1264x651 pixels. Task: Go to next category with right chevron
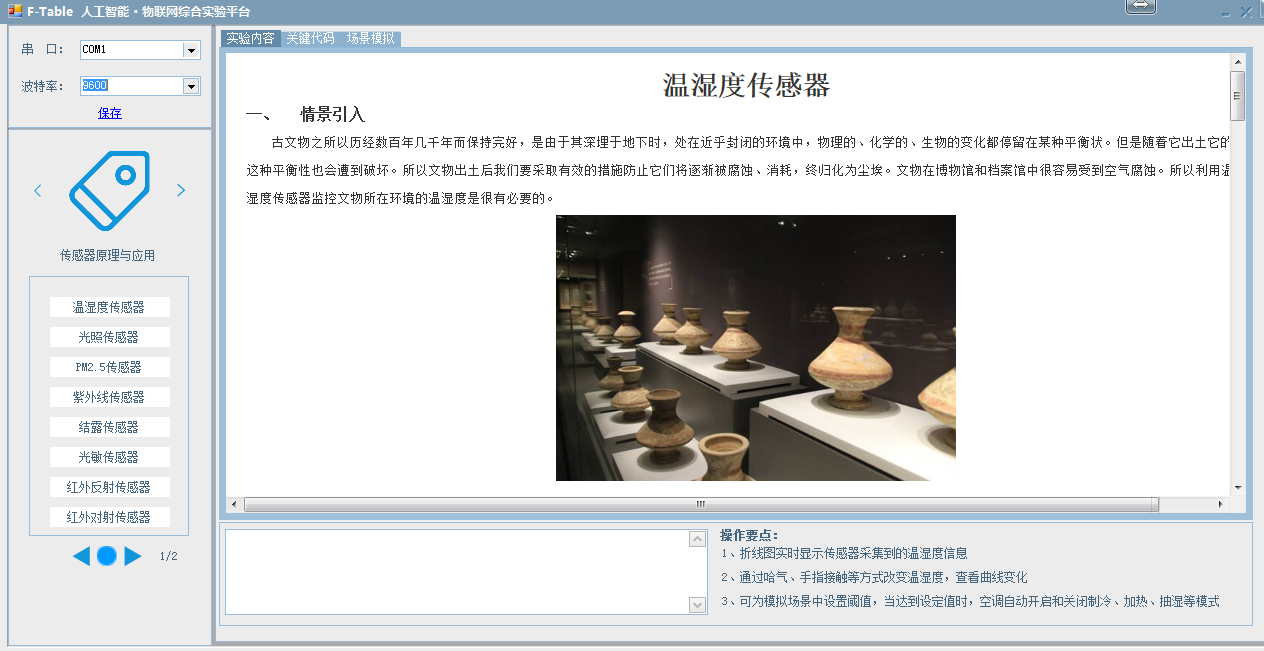(x=181, y=190)
